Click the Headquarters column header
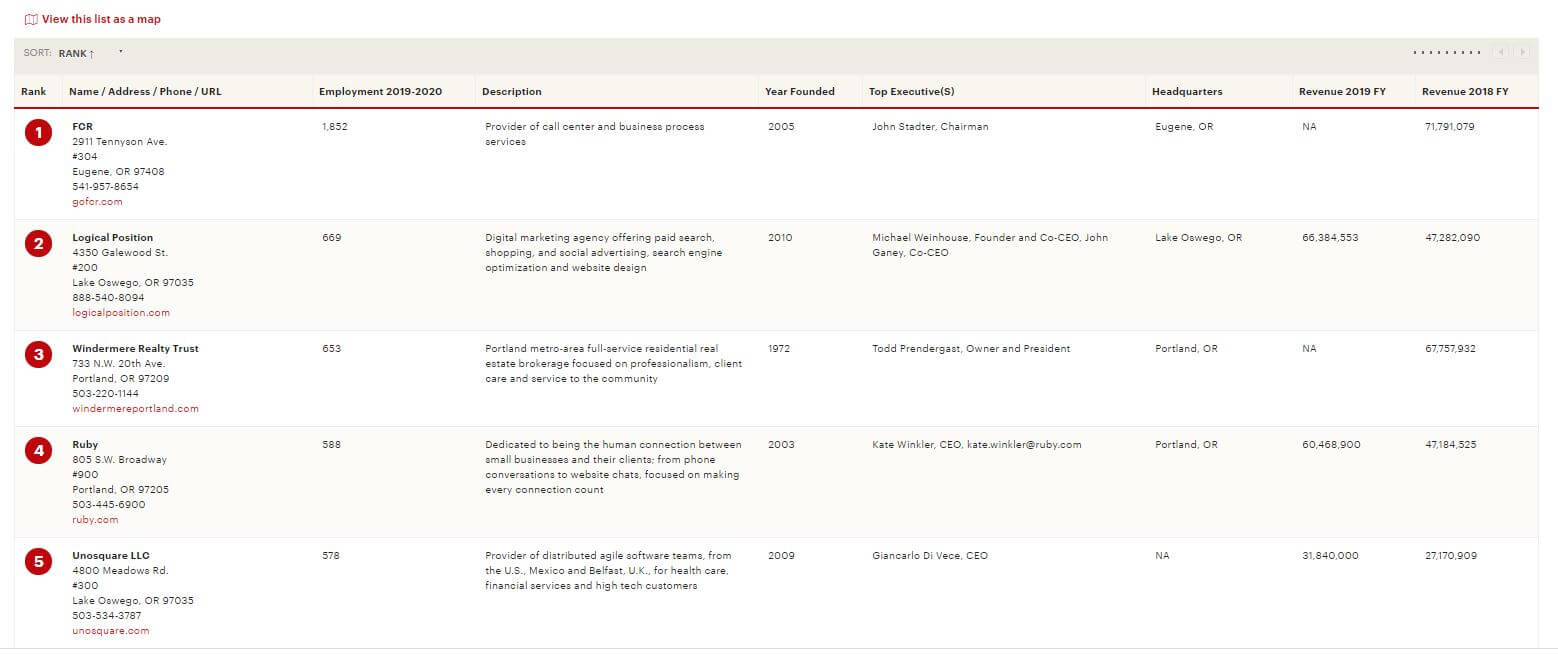1558x655 pixels. pos(1187,92)
